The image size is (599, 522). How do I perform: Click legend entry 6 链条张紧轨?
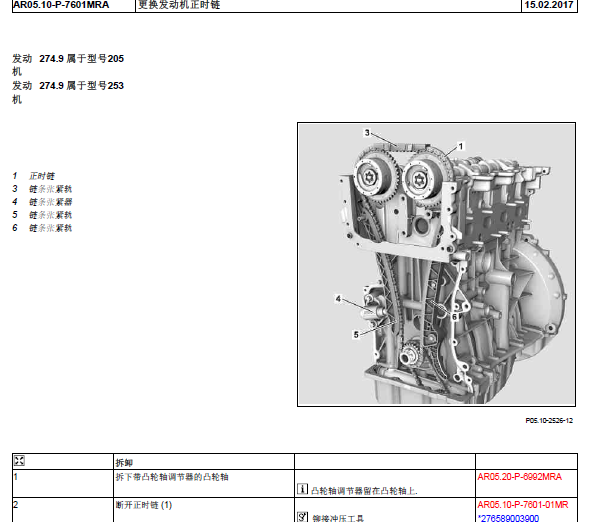(42, 228)
